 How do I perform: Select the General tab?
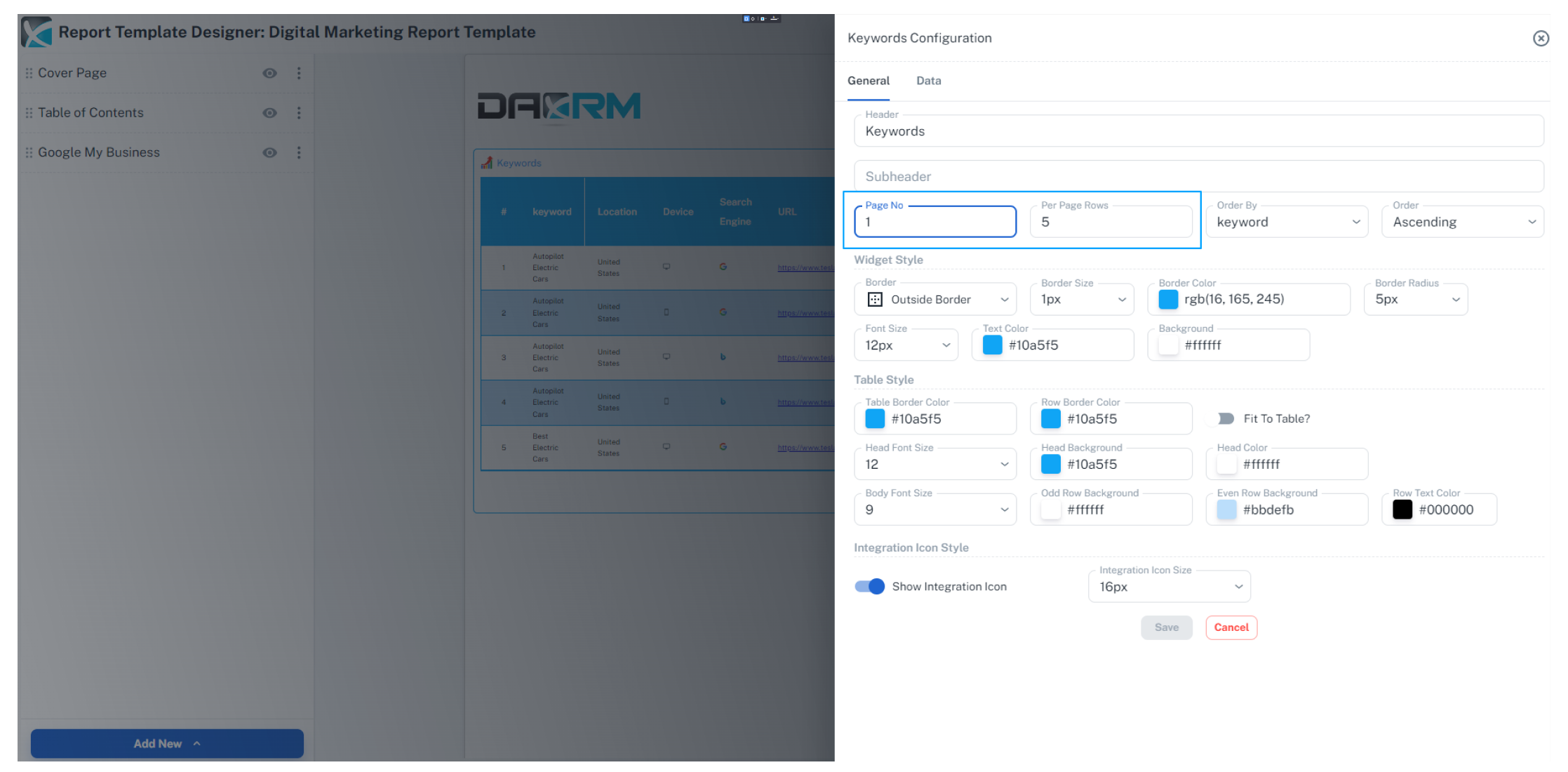(x=868, y=81)
